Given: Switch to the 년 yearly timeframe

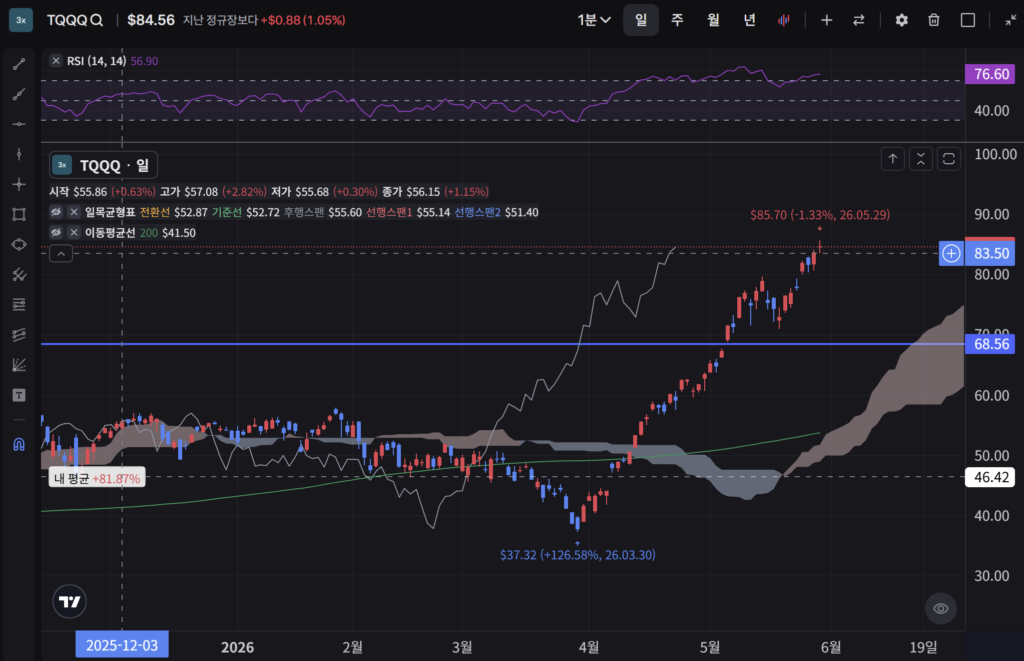Looking at the screenshot, I should coord(749,20).
